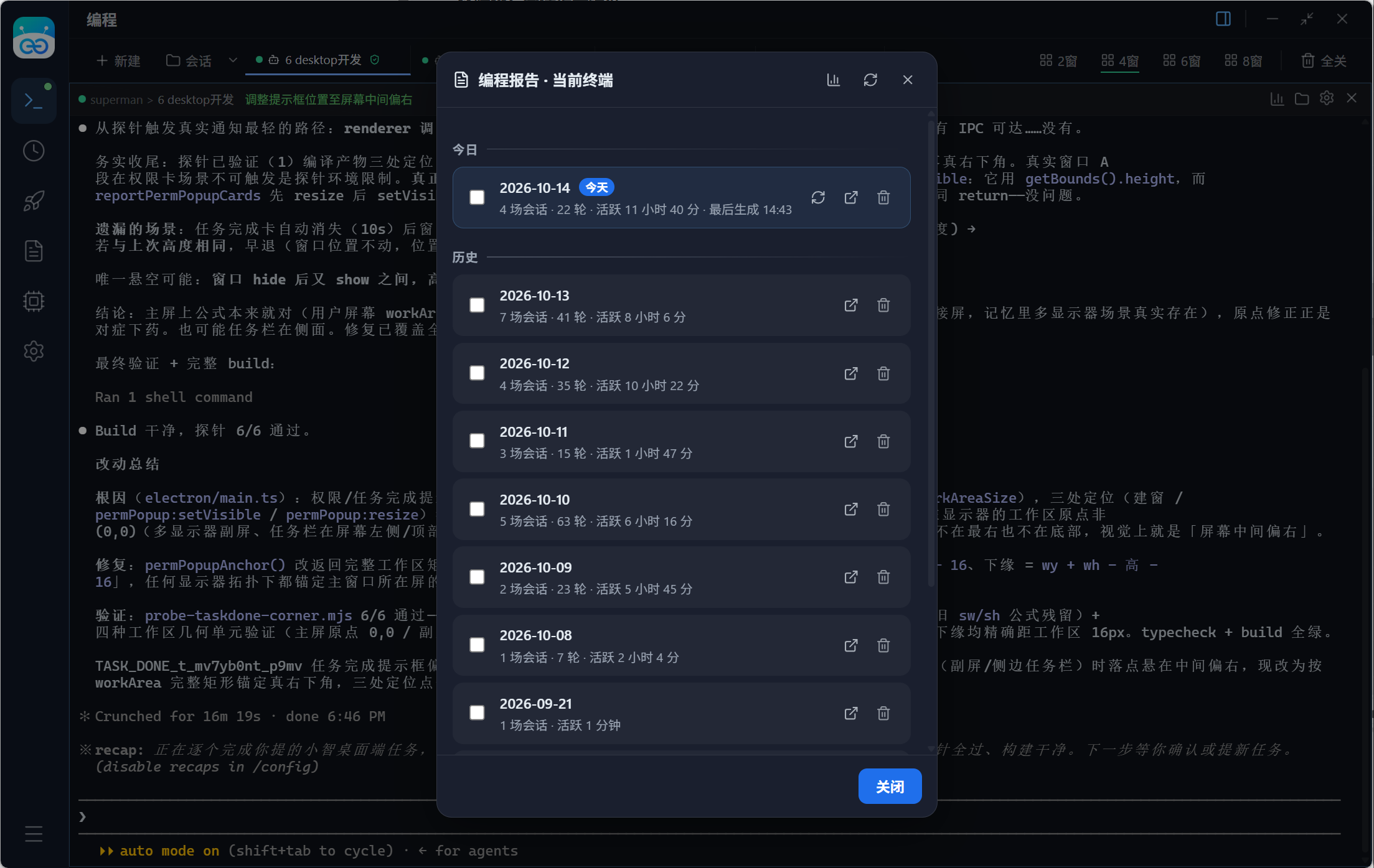Delete the 2026-10-11 report
1374x868 pixels.
click(x=883, y=441)
